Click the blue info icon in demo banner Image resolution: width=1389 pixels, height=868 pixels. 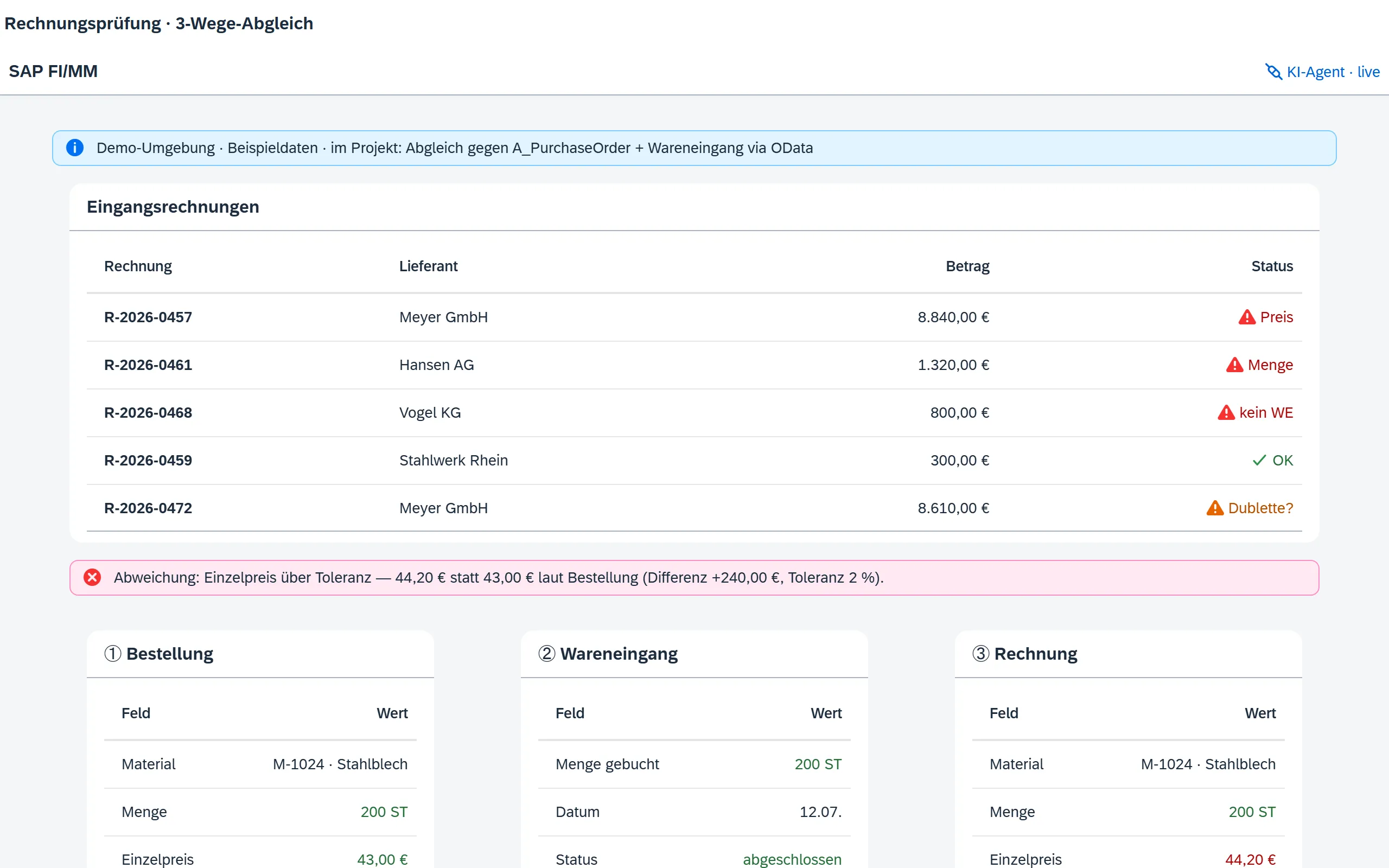pos(75,148)
